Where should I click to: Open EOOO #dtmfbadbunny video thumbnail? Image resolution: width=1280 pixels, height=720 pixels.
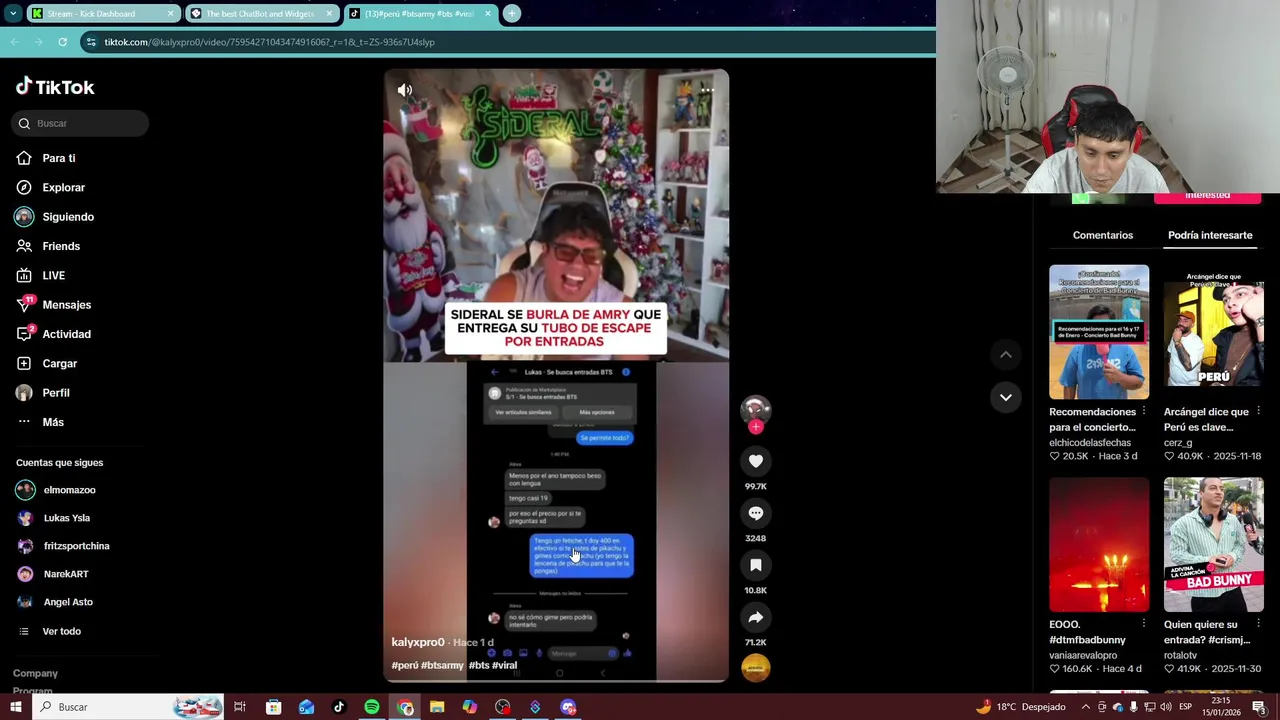pos(1099,544)
